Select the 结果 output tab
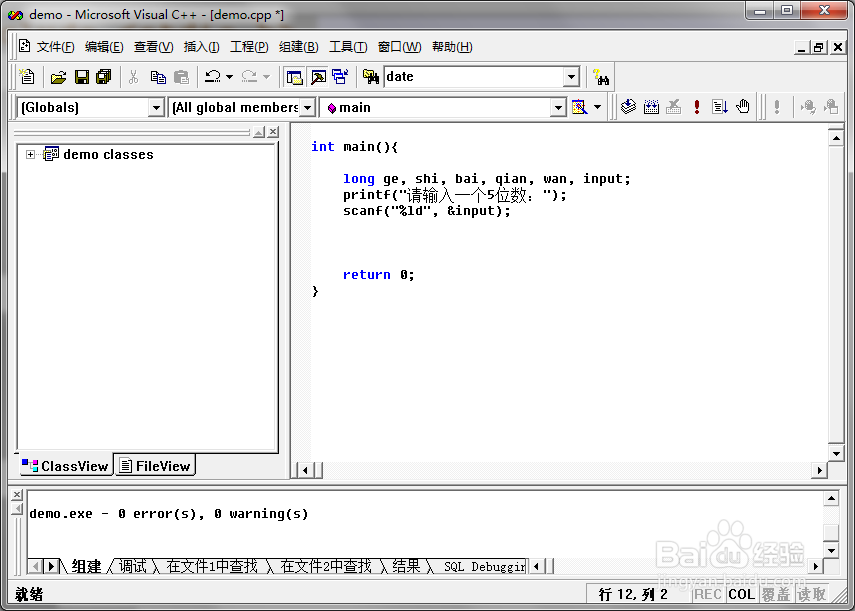 (x=406, y=567)
